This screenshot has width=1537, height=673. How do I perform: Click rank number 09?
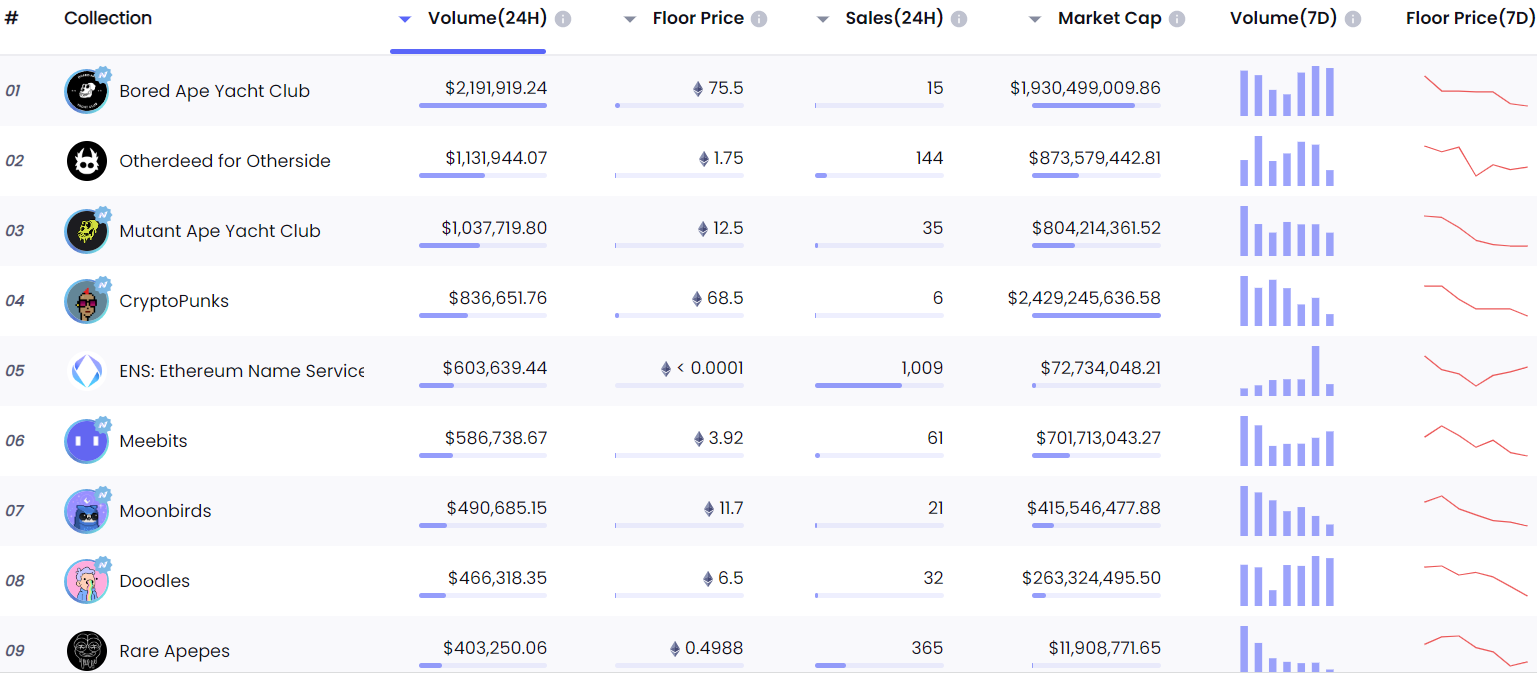pyautogui.click(x=15, y=651)
